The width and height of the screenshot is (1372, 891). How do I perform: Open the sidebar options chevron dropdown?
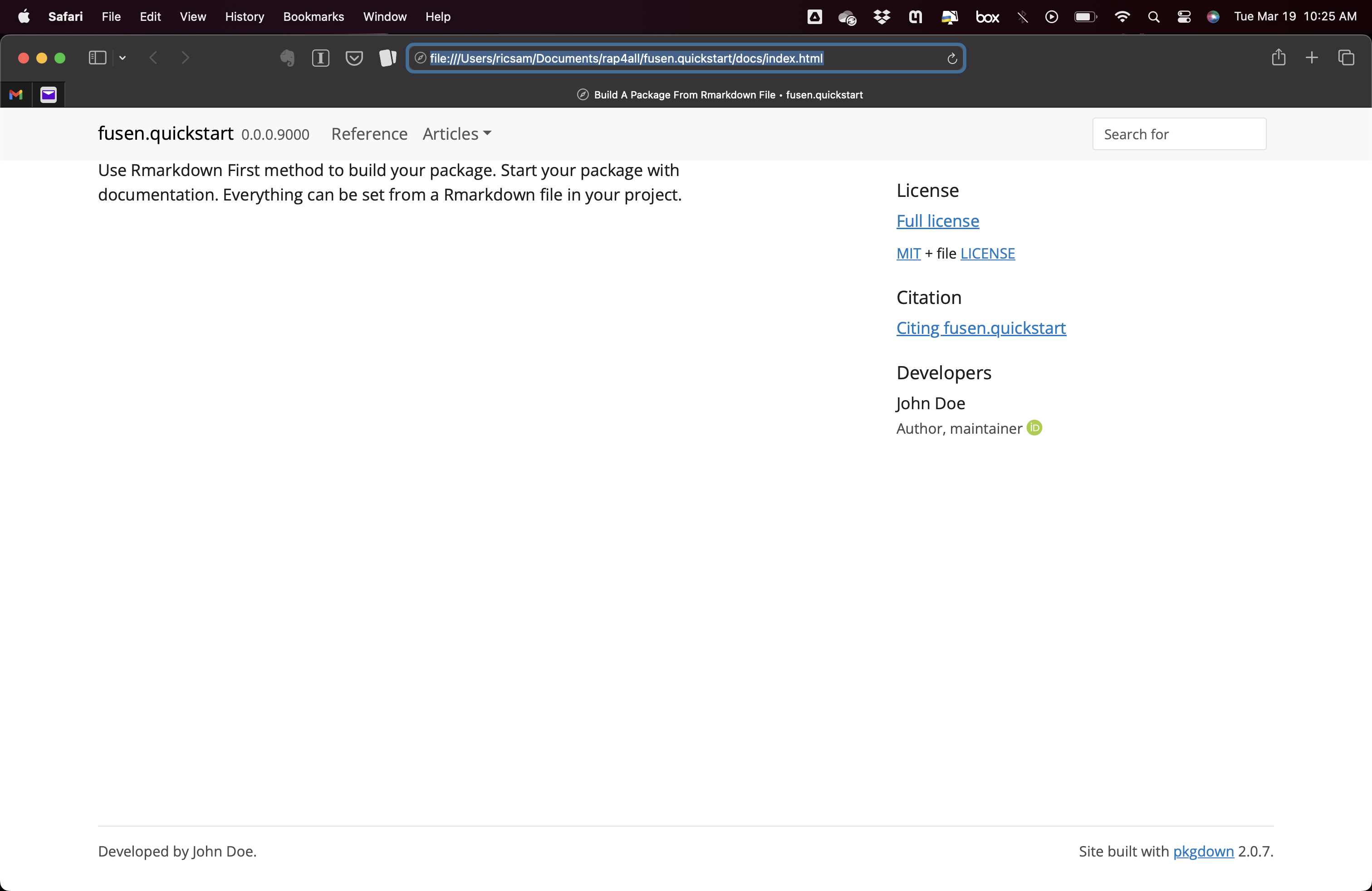point(122,58)
